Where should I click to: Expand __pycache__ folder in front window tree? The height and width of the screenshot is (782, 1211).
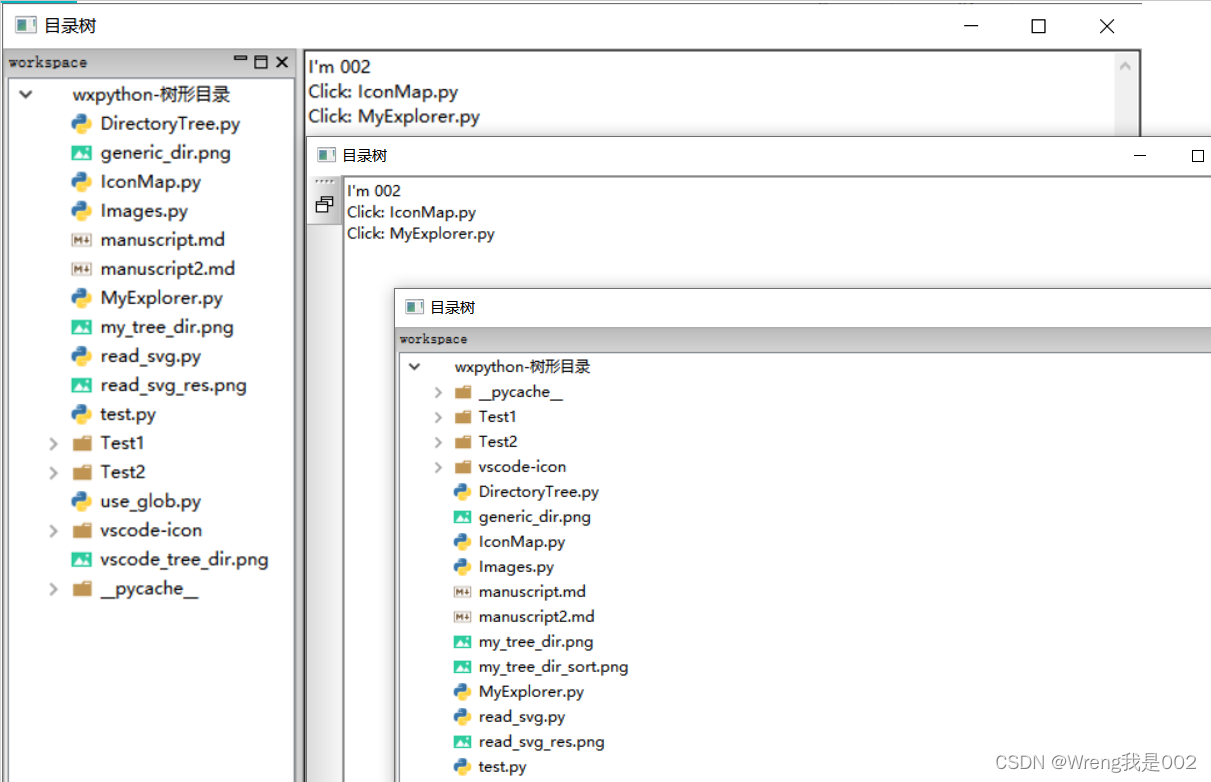point(438,392)
